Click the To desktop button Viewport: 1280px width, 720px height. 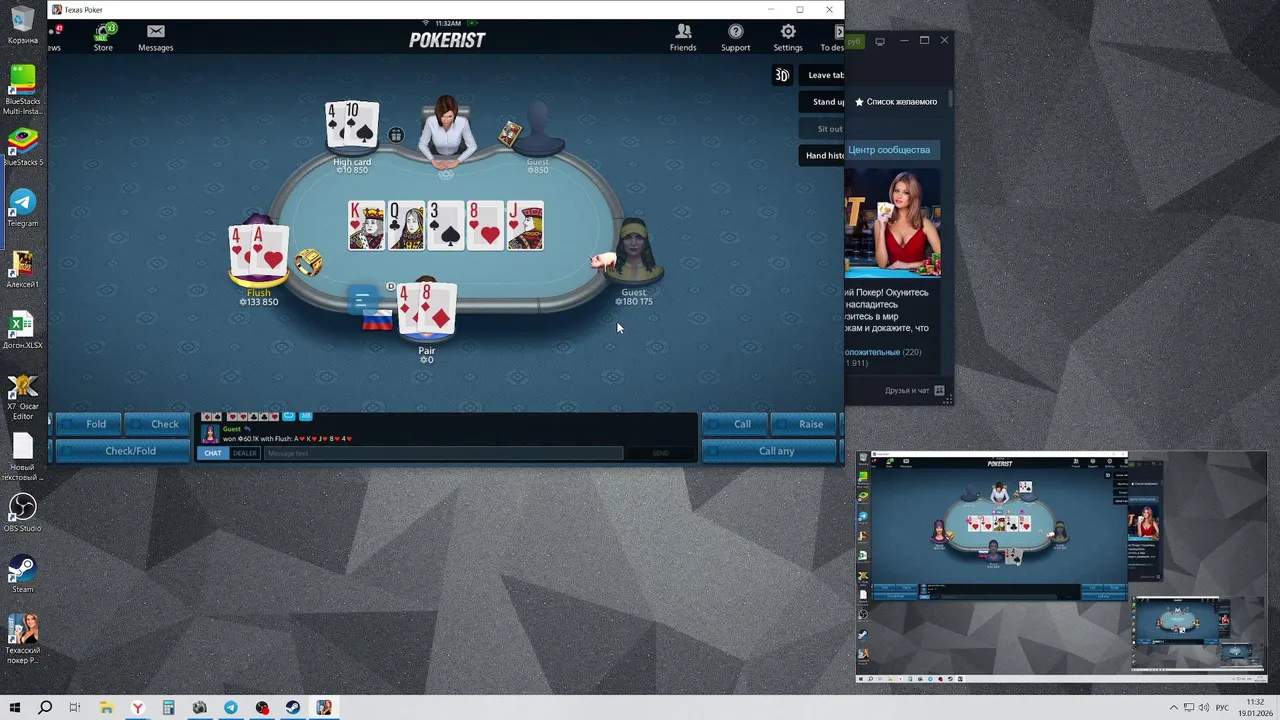(x=832, y=37)
